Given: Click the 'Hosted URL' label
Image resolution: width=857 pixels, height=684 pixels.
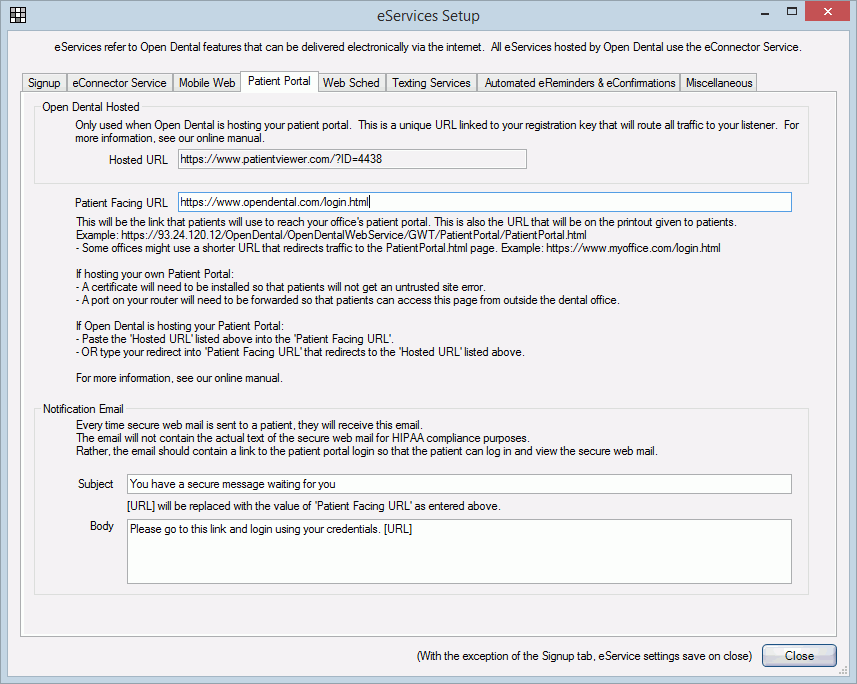Looking at the screenshot, I should click(138, 160).
